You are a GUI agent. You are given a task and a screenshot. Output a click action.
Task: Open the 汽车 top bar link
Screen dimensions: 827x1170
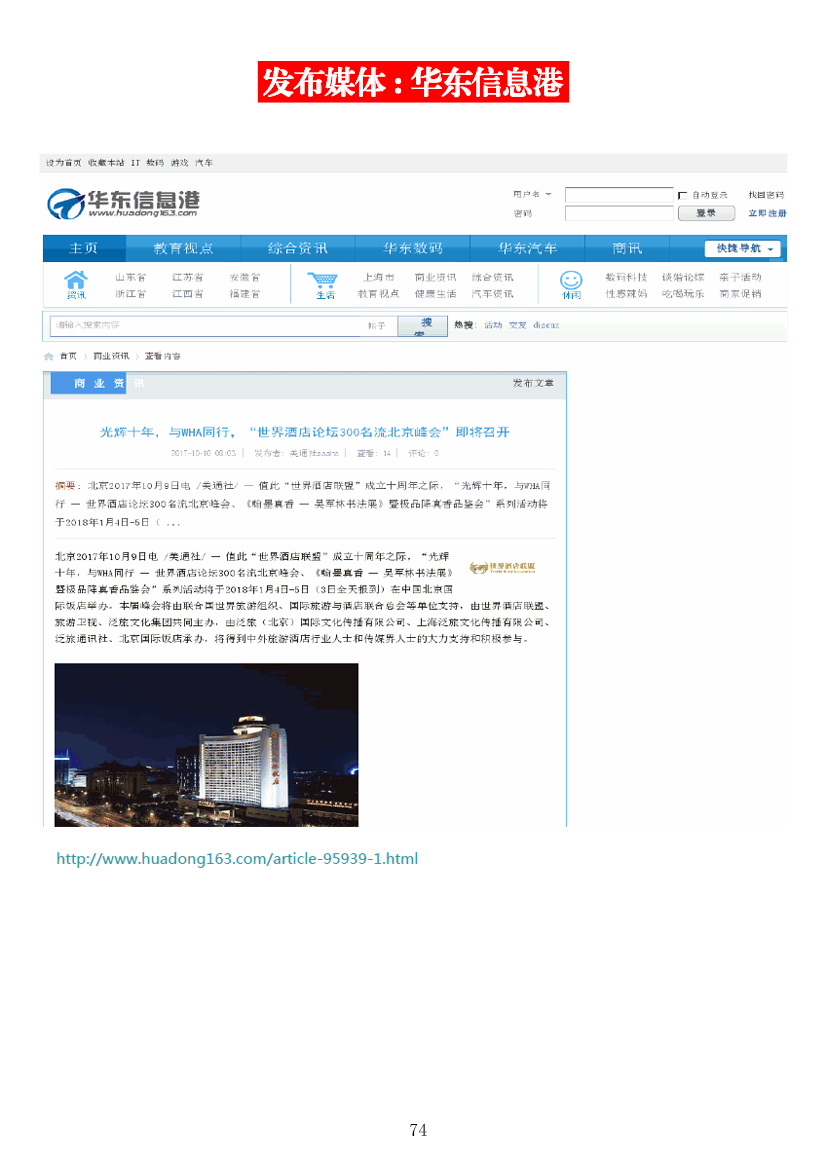coord(204,163)
